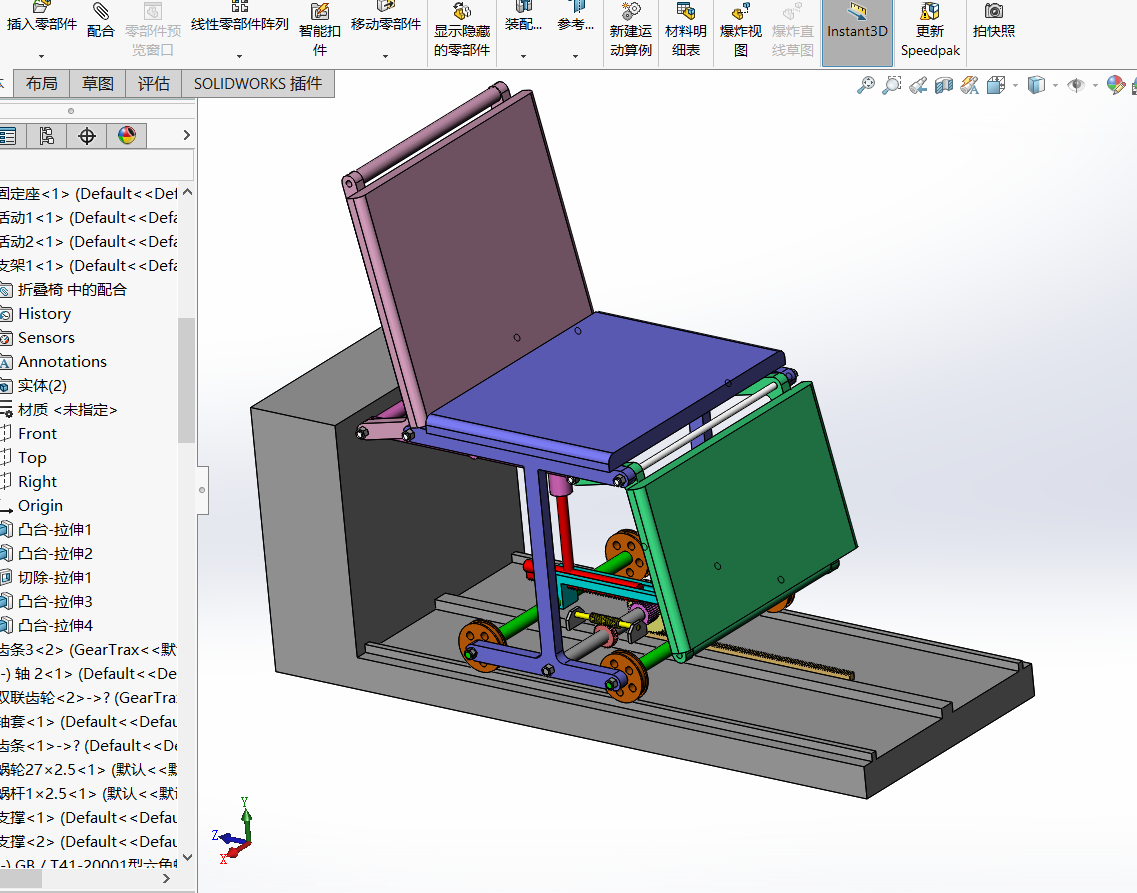This screenshot has height=893, width=1137.
Task: Toggle hide/show items eye icon
Action: [1076, 86]
